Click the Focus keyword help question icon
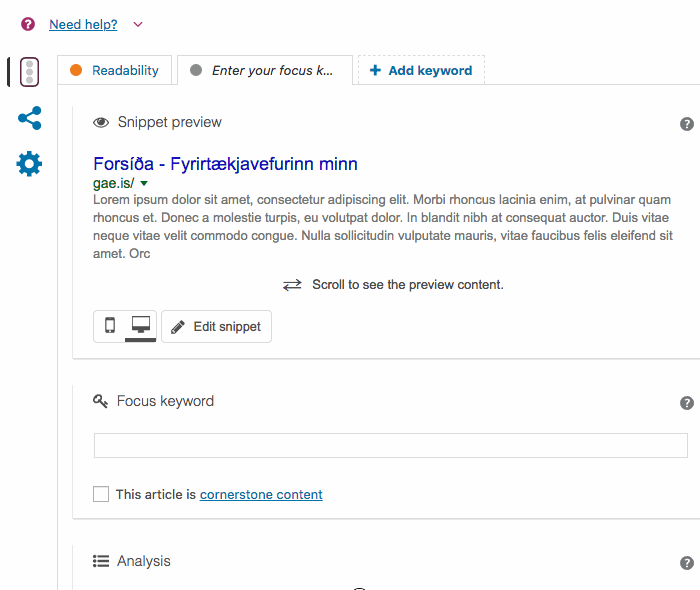Image resolution: width=700 pixels, height=590 pixels. [686, 403]
